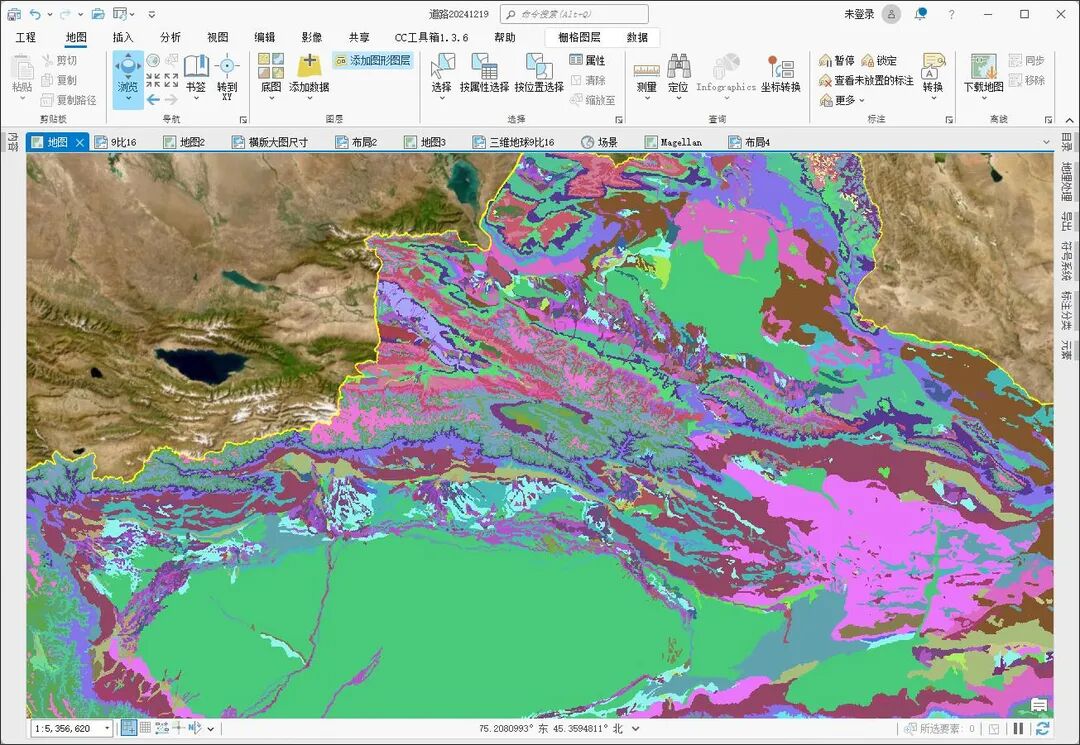Image resolution: width=1080 pixels, height=745 pixels.
Task: Expand the 添加数据 dropdown arrow
Action: pyautogui.click(x=309, y=98)
